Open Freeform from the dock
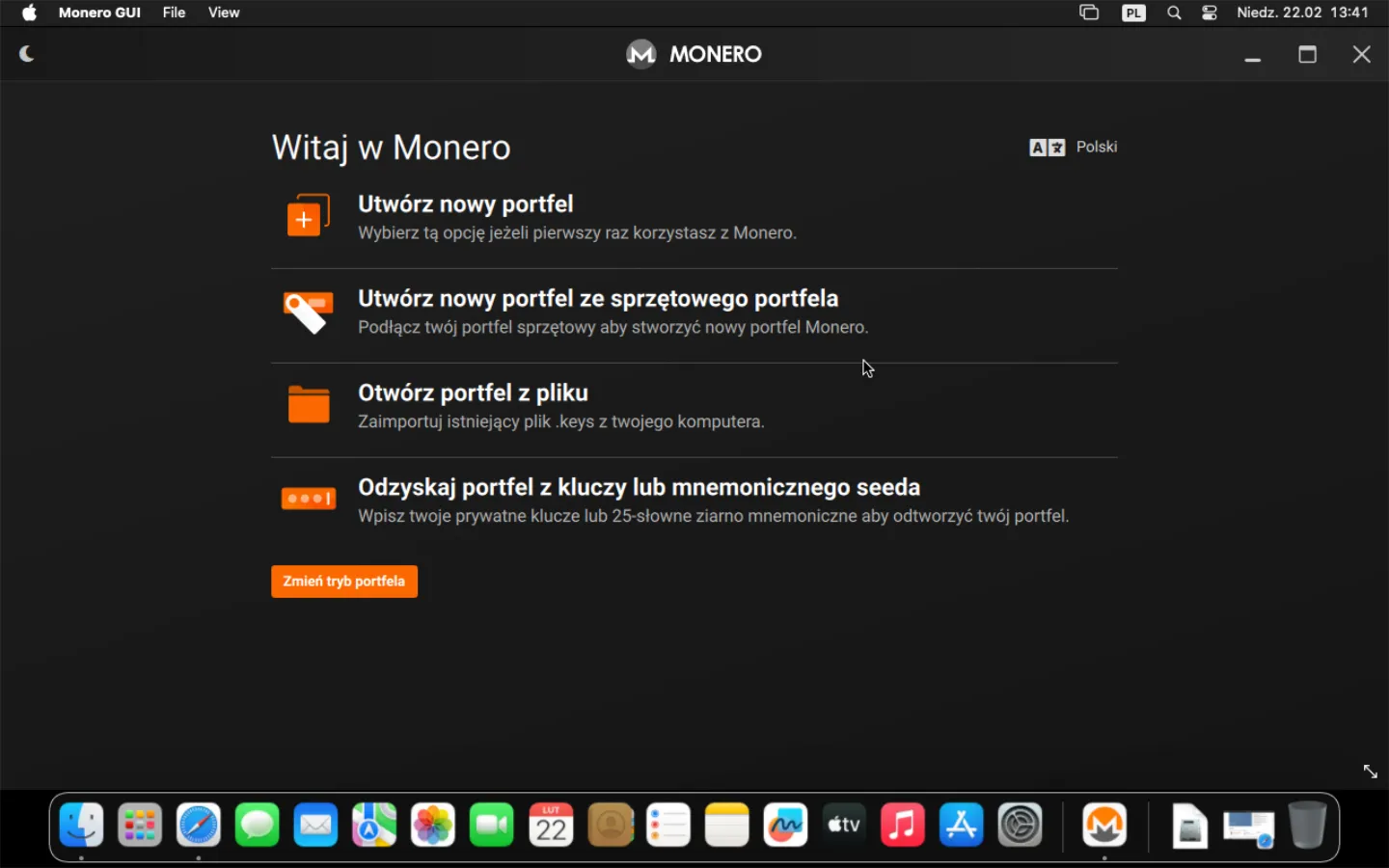Viewport: 1389px width, 868px height. point(785,826)
